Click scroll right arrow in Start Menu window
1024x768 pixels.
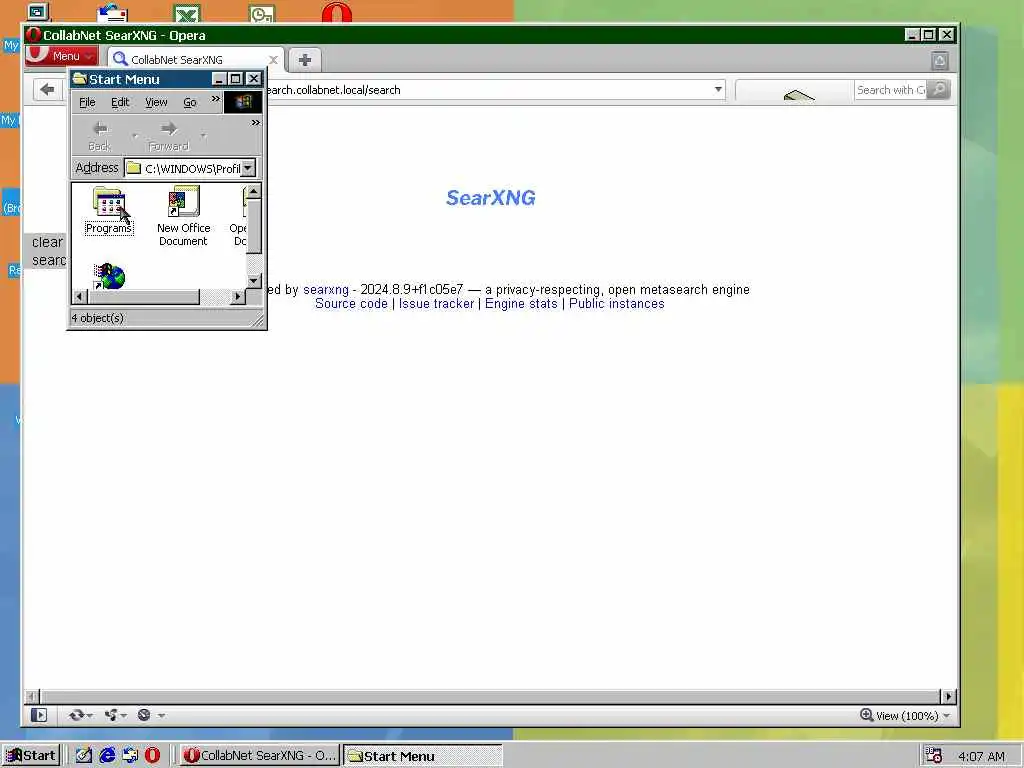(x=238, y=297)
